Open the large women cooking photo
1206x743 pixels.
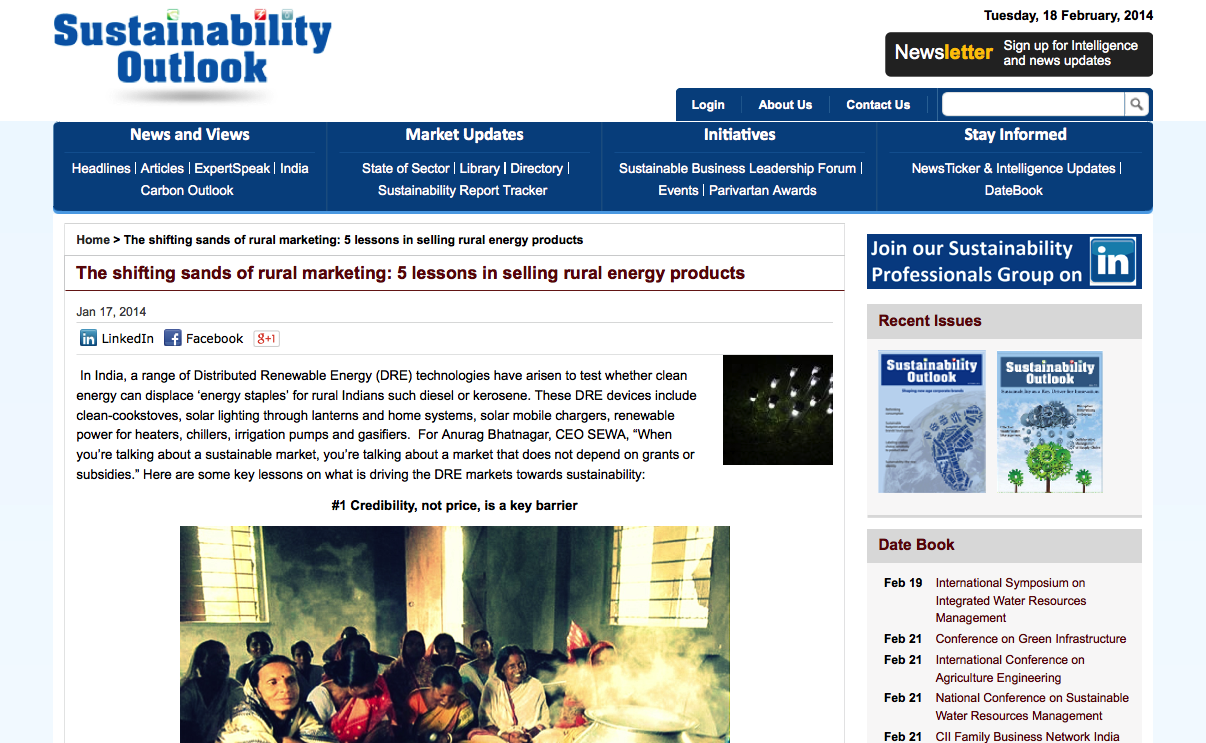pos(455,634)
